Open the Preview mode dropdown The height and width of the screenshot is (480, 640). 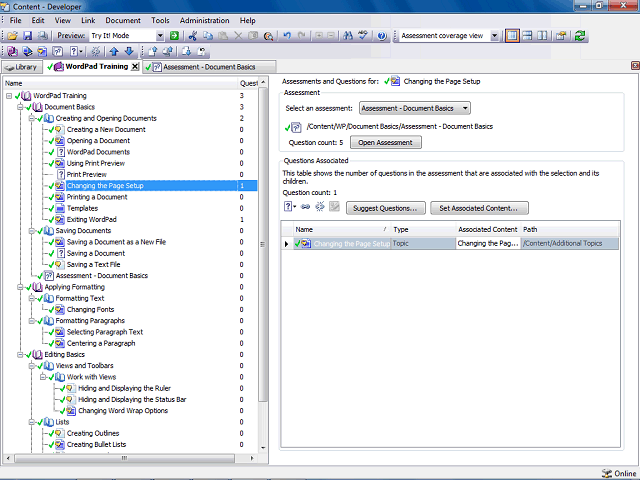pyautogui.click(x=160, y=36)
